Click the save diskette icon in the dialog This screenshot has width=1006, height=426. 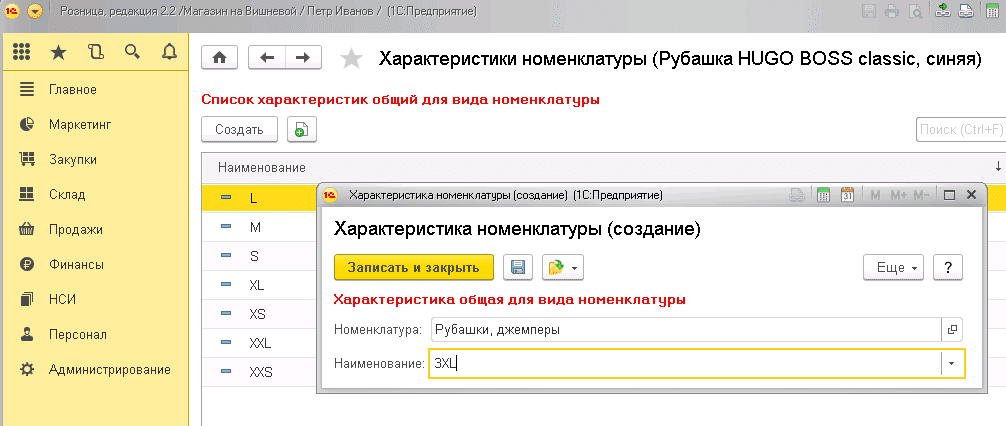[x=517, y=267]
